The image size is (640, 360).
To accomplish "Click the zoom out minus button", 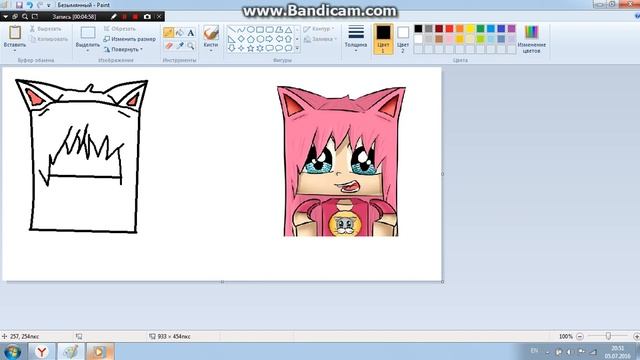I will coord(580,336).
